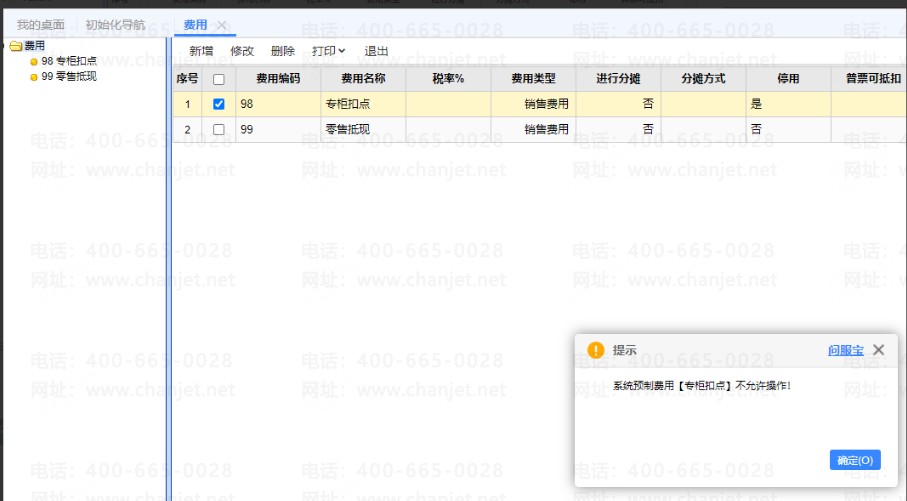Click 分摊方式 column header
Screen dimensions: 907x501
703,79
